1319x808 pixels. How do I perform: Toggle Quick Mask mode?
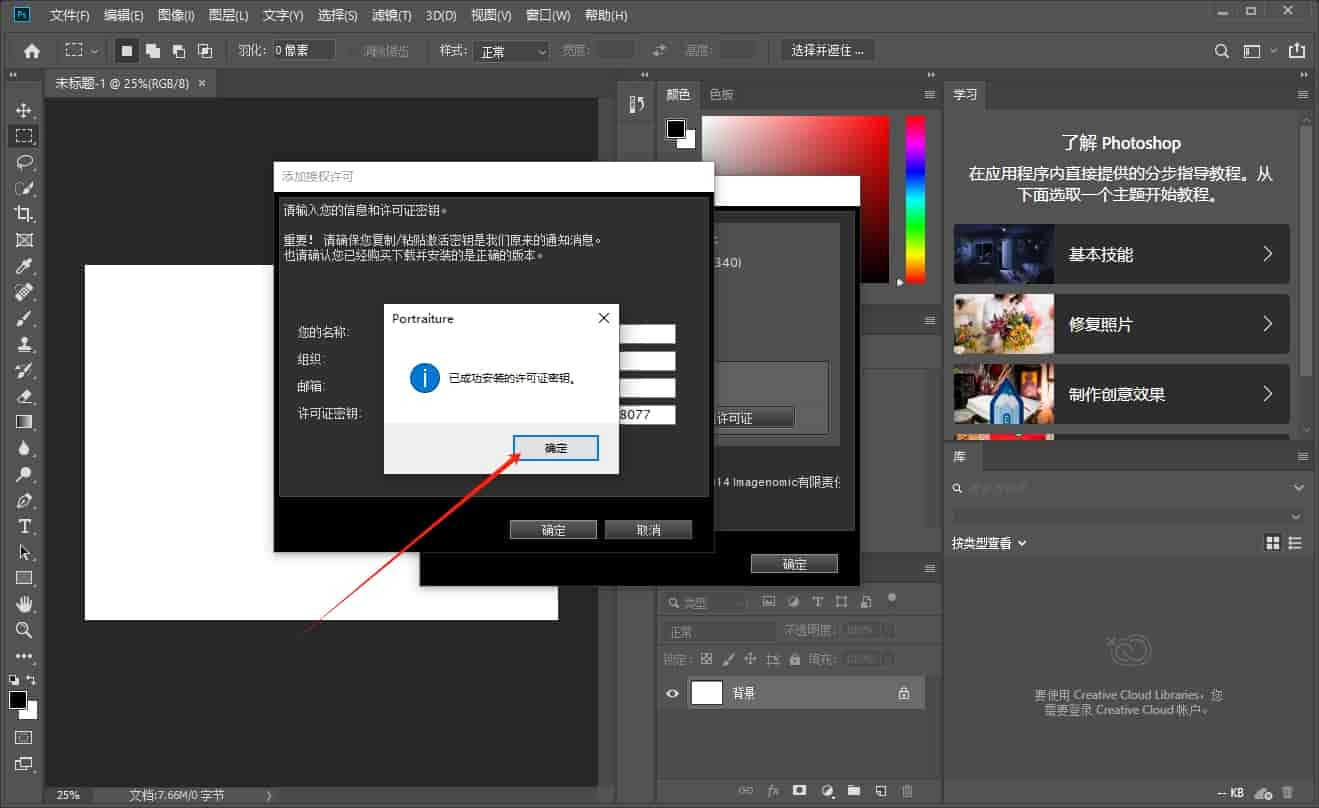(24, 738)
